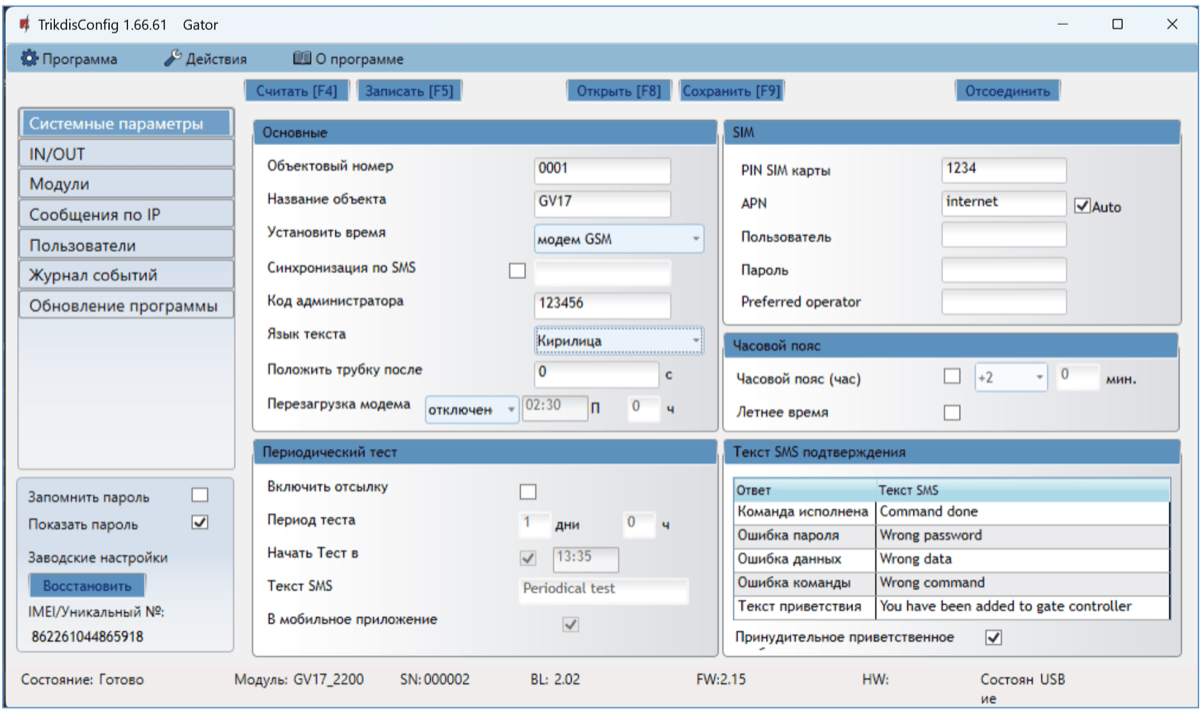This screenshot has width=1200, height=712.
Task: Switch to Журнал событий section
Action: (126, 275)
